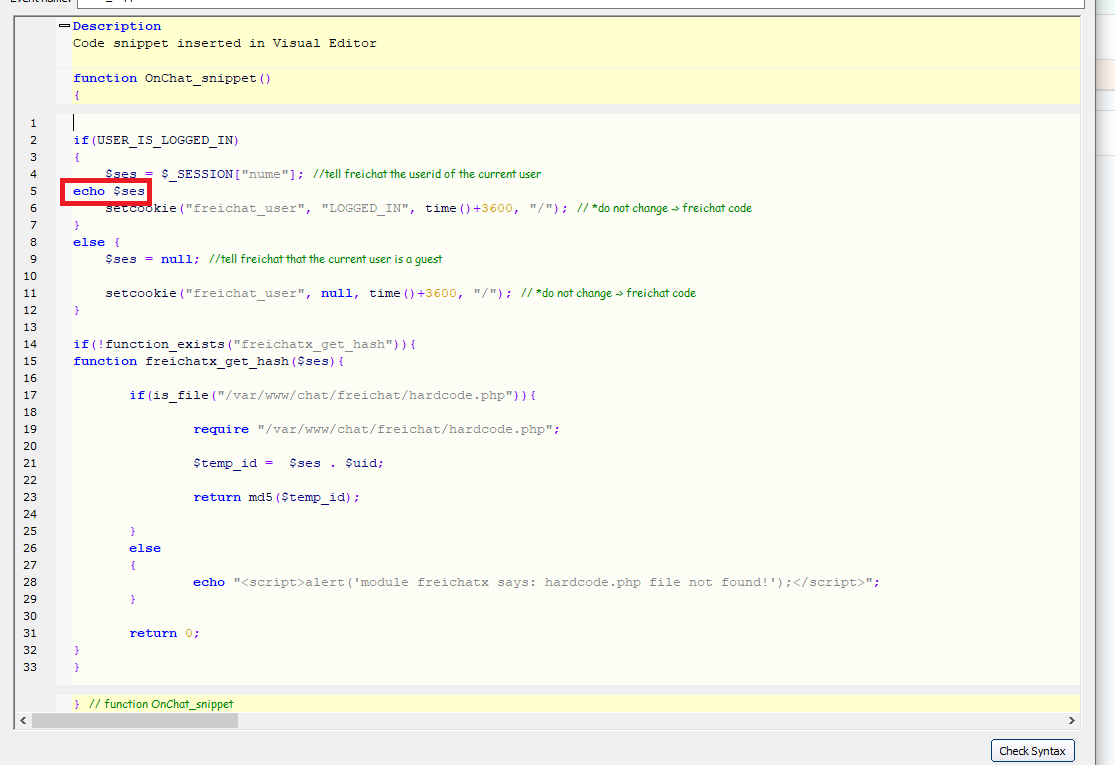Click 'function_exists' on line 14

(x=164, y=345)
